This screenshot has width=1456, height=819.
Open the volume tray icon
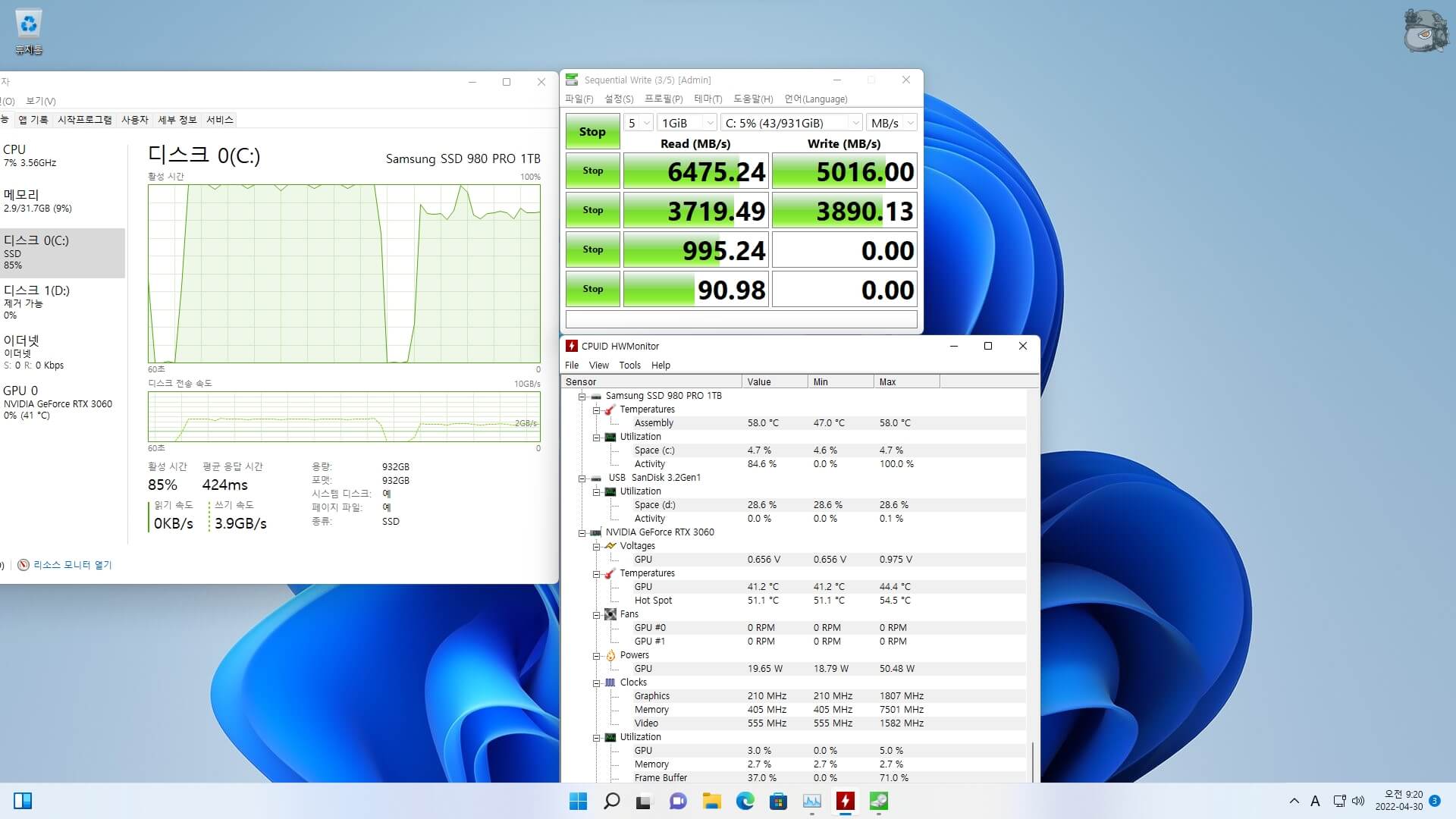[x=1357, y=801]
